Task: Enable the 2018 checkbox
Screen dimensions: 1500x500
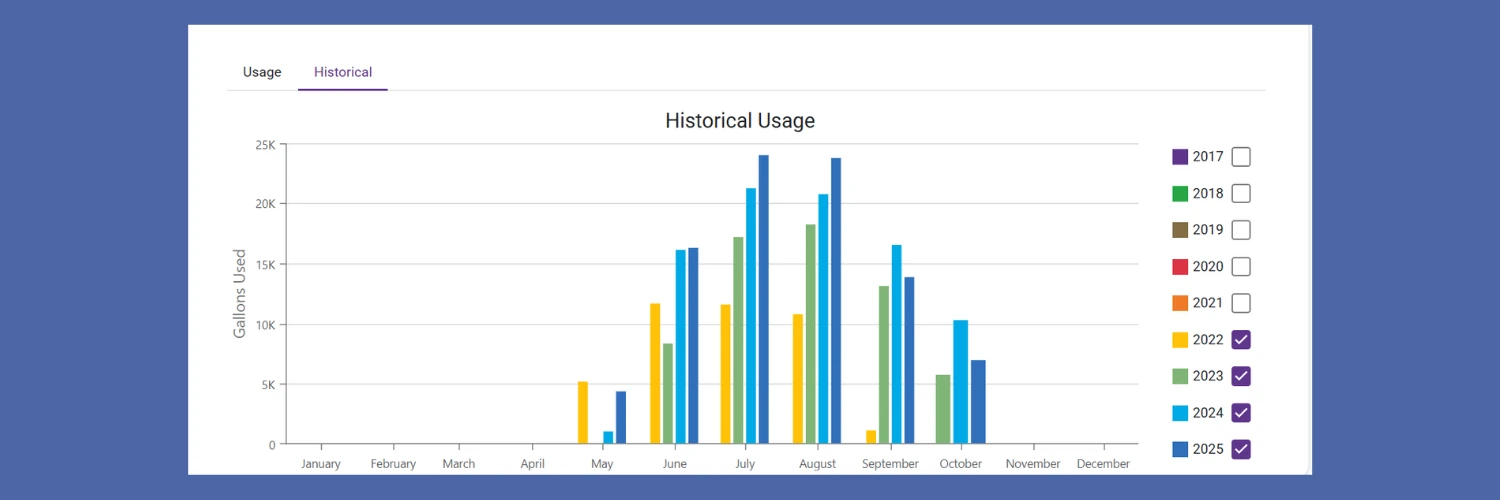Action: coord(1241,193)
